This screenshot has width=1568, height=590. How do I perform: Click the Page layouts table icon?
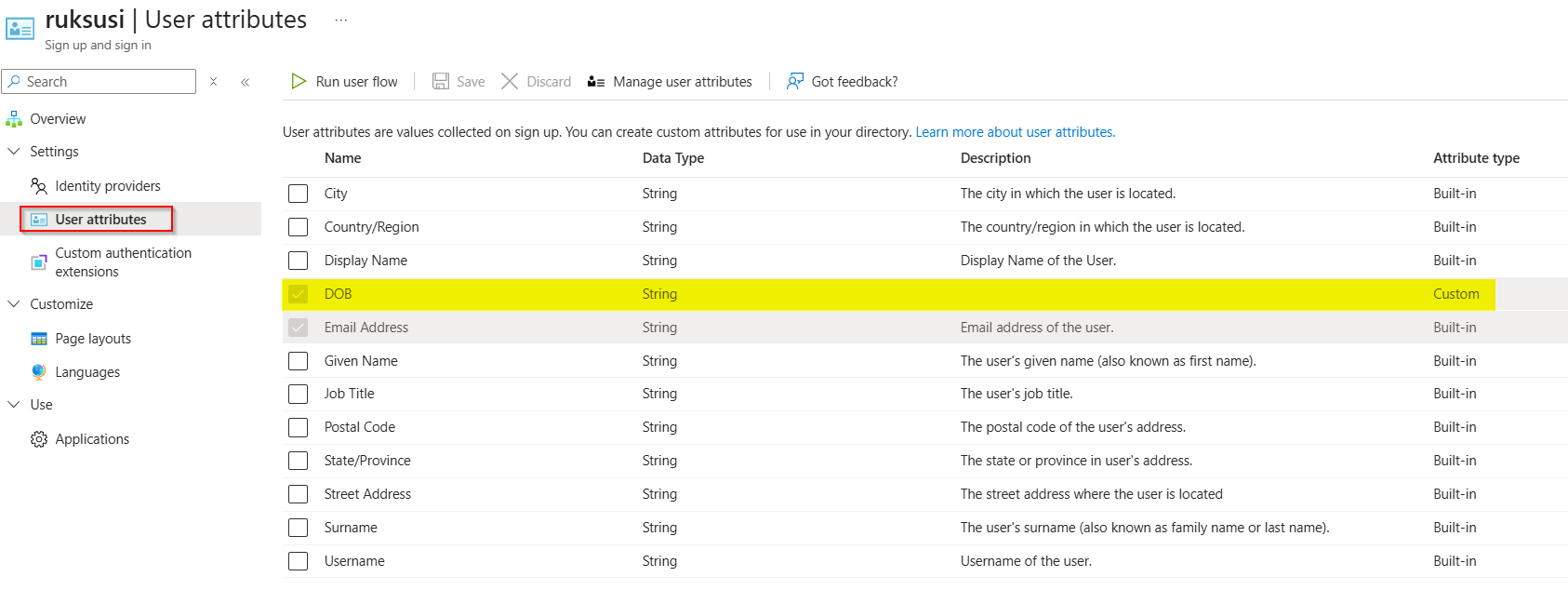39,339
